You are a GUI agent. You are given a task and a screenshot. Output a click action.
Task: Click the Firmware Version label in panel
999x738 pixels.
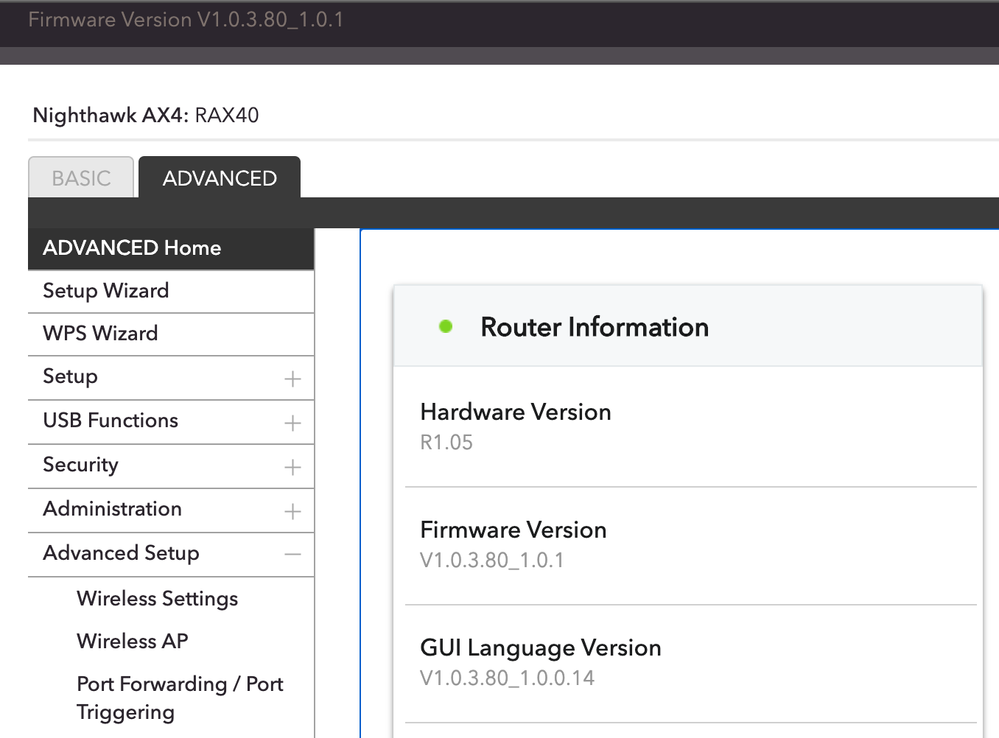(x=513, y=530)
